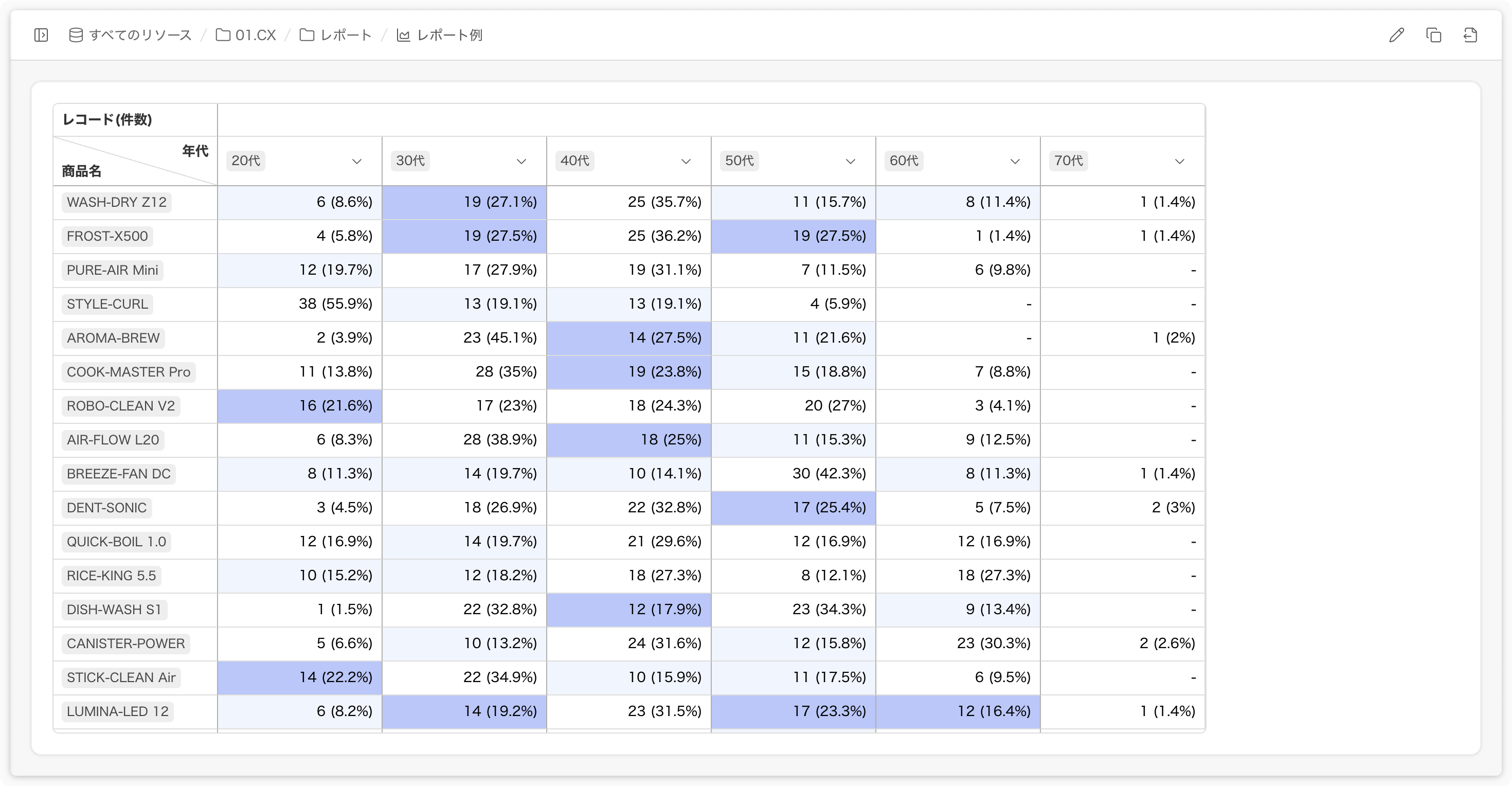This screenshot has width=1512, height=786.
Task: Click the pencil edit icon
Action: coord(1396,35)
